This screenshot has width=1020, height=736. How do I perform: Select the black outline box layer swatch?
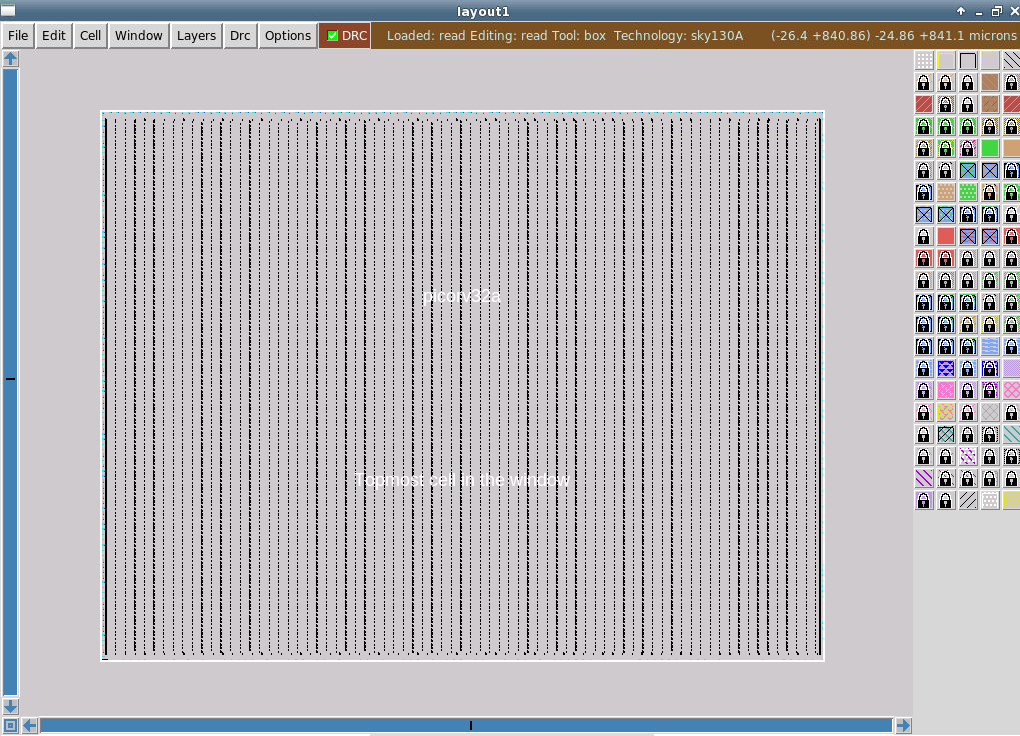[x=968, y=61]
